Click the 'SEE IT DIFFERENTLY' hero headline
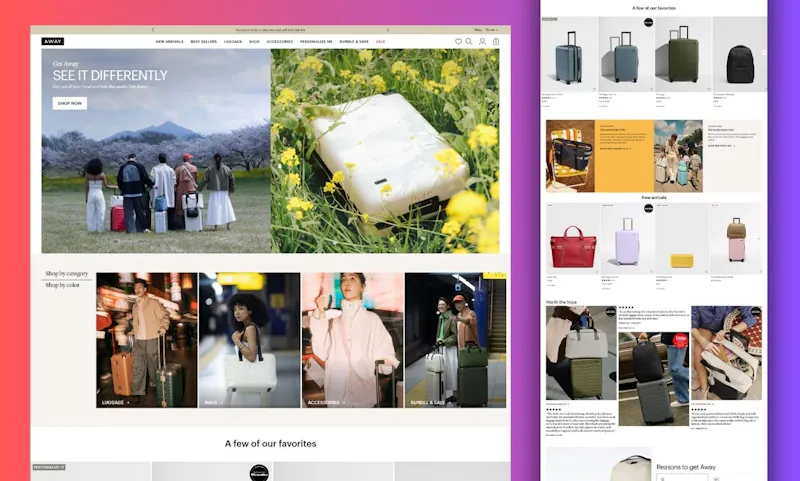The image size is (800, 481). coord(110,75)
